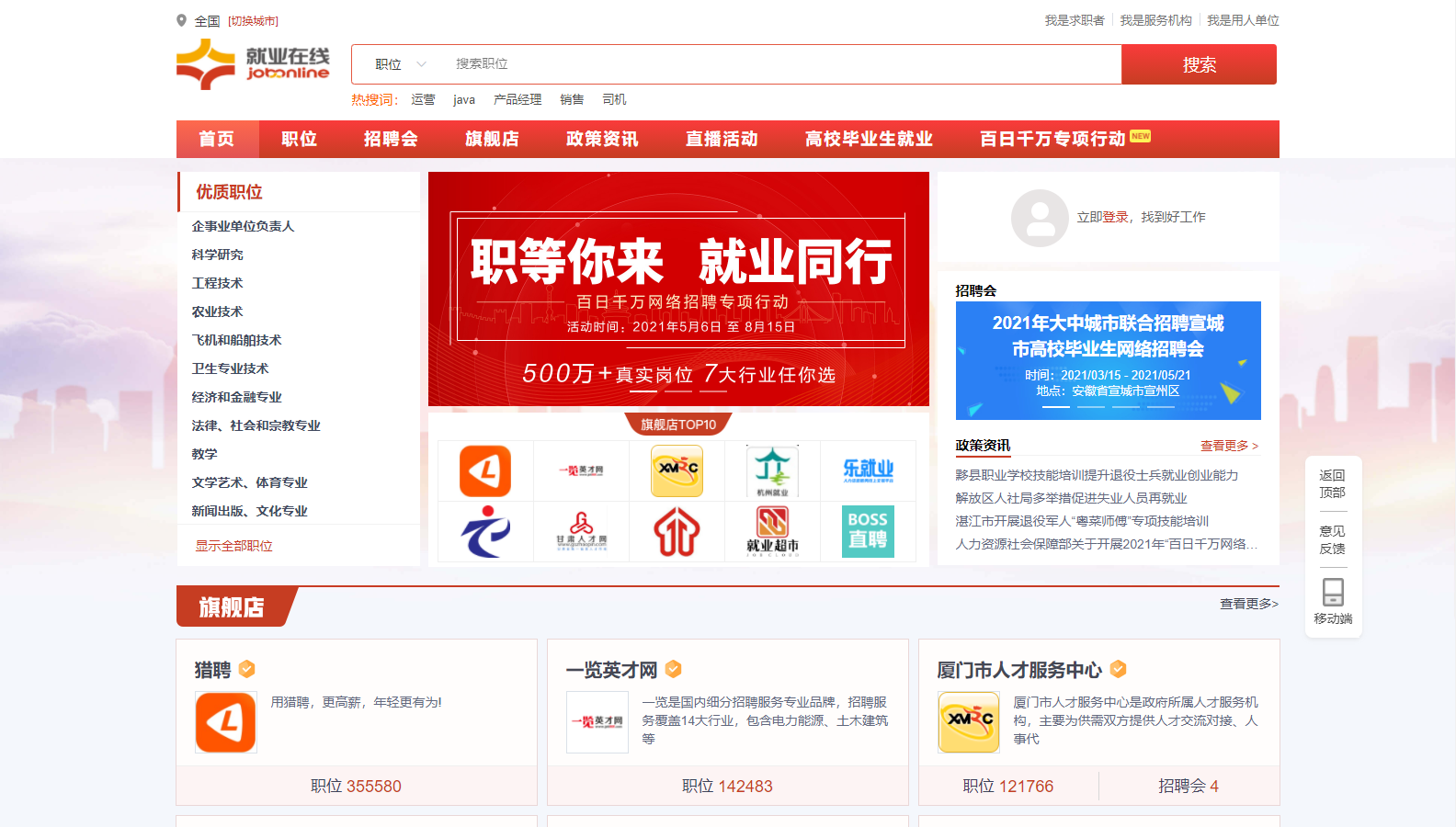Open the 直播活动 navigation tab
The width and height of the screenshot is (1456, 827).
click(722, 139)
